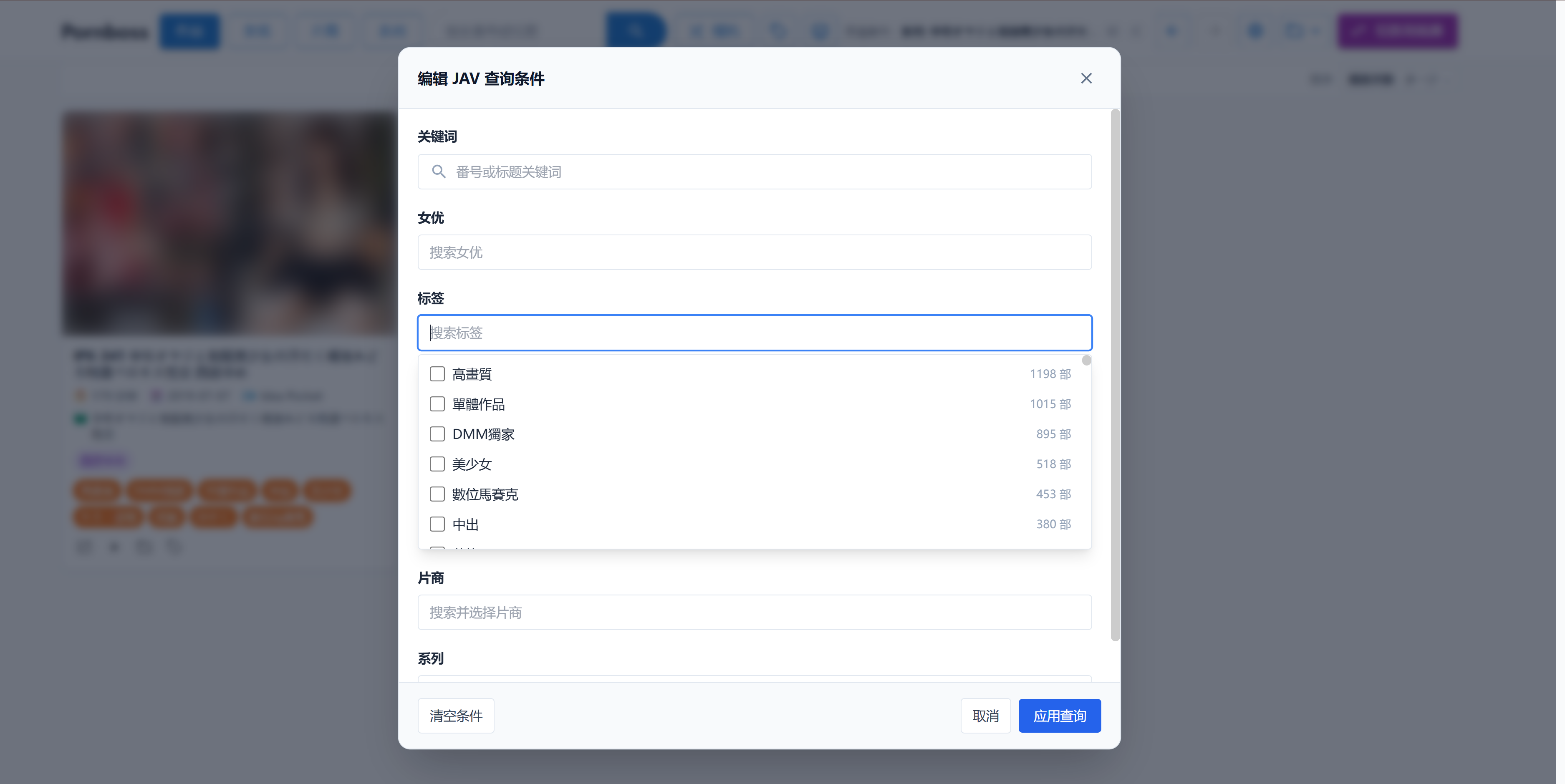
Task: Click the magnifier icon in the keyword field
Action: 439,172
